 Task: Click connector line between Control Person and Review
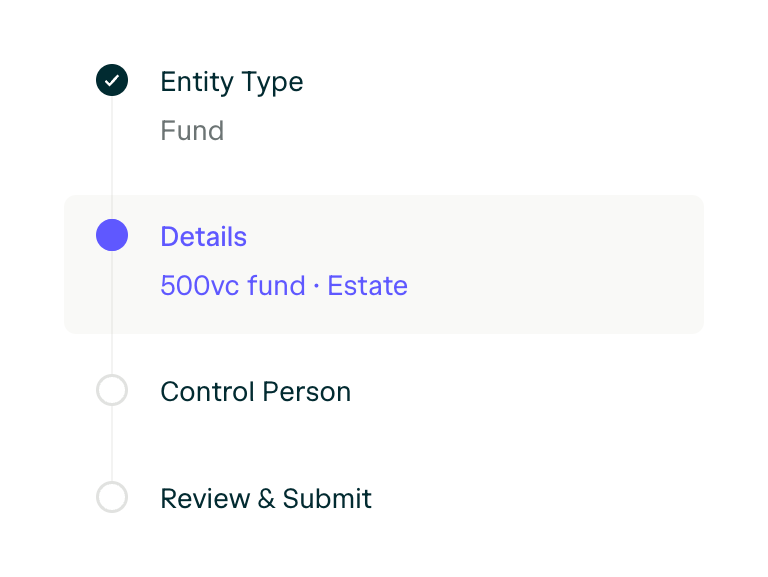click(x=112, y=444)
